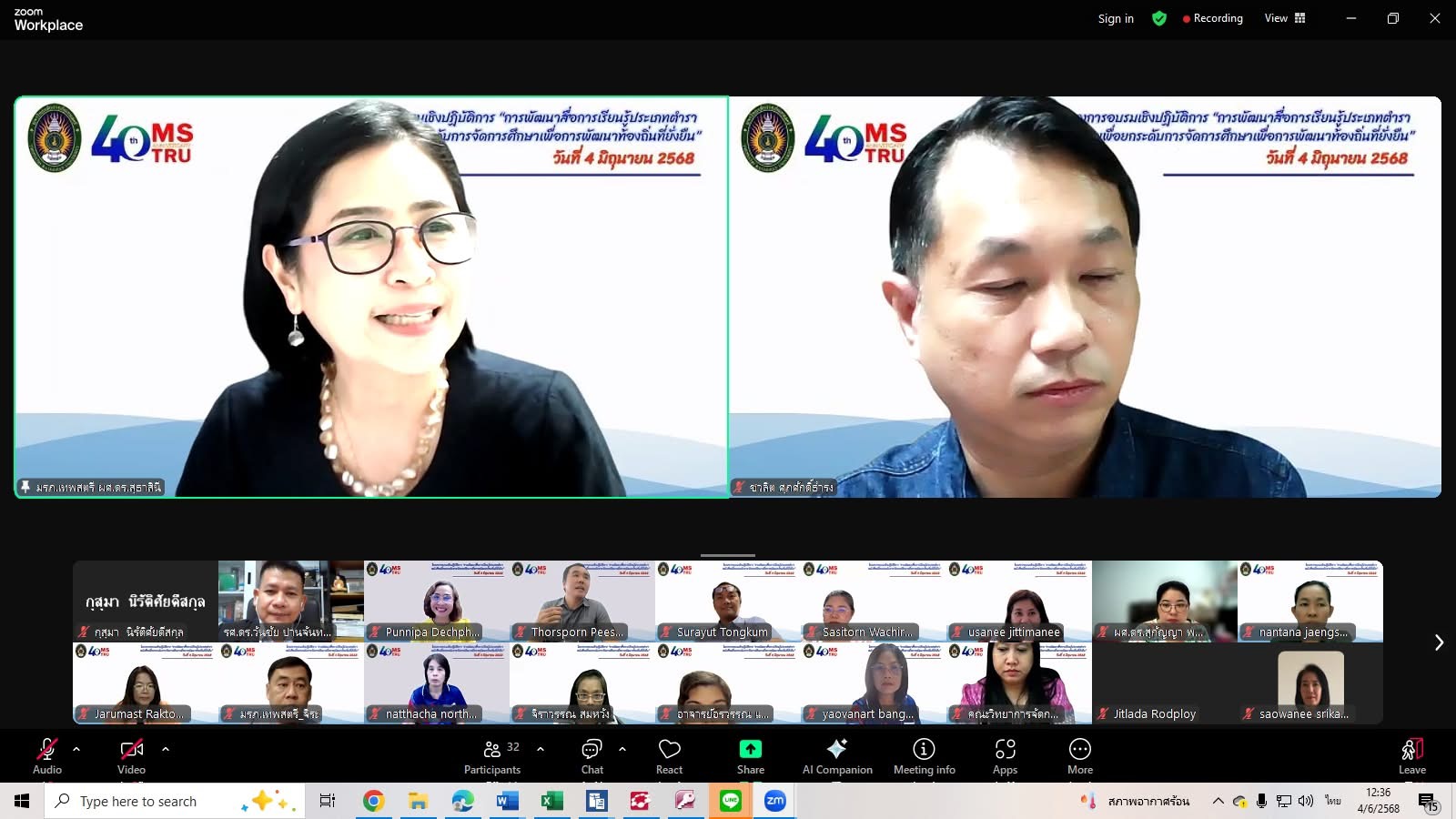Click the encryption shield icon
1456x819 pixels.
1158,18
